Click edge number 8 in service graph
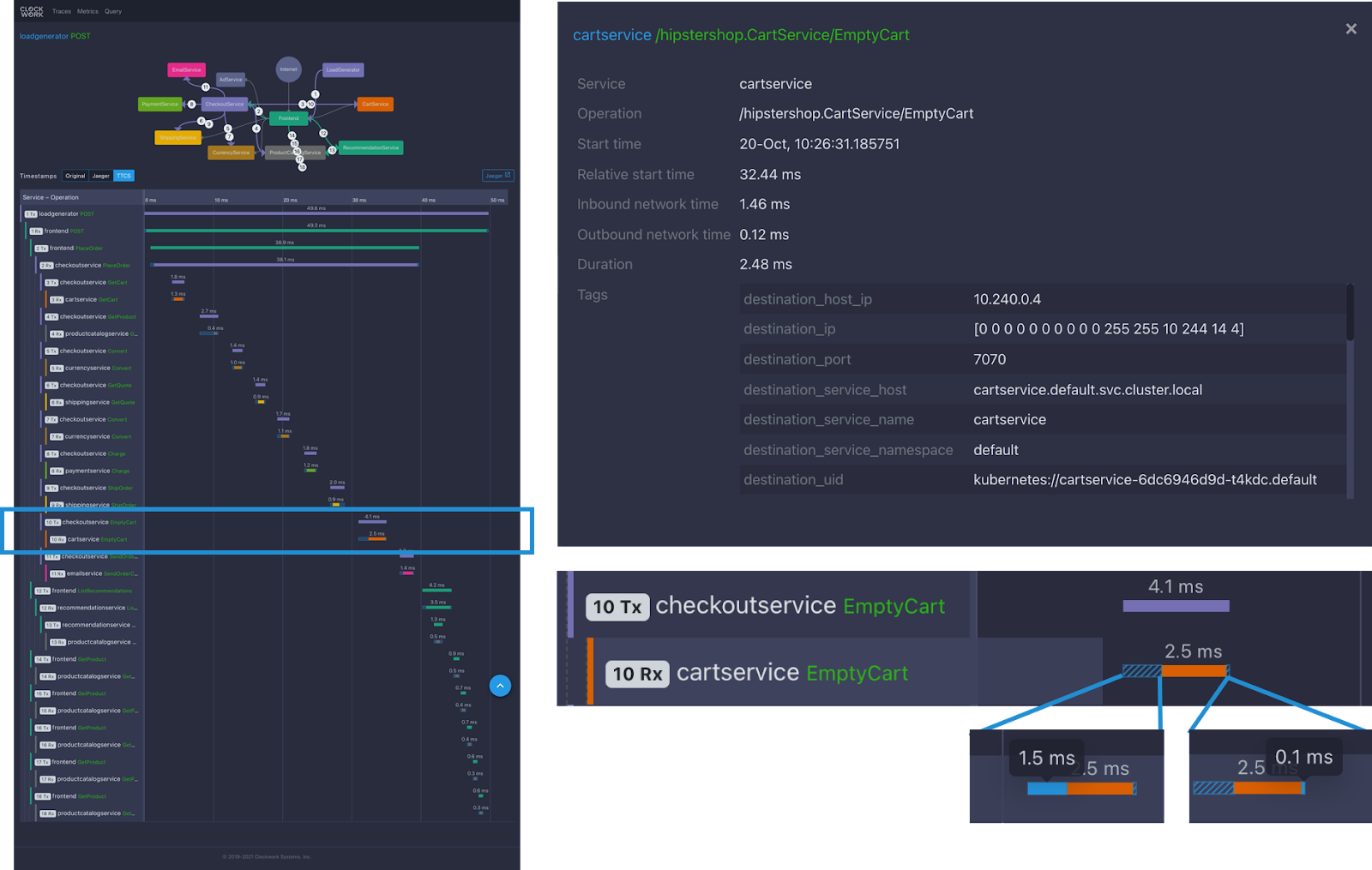1372x870 pixels. coord(191,105)
